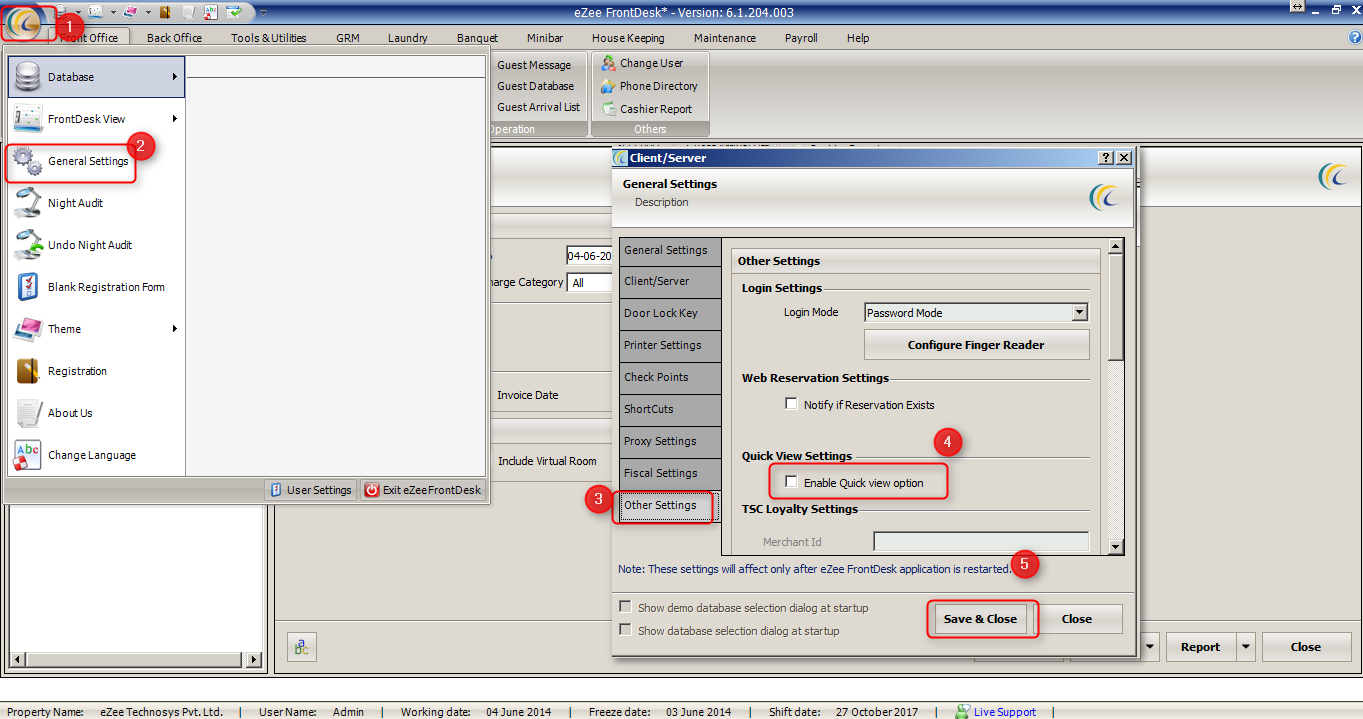
Task: Click Registration book icon in quick access toolbar
Action: (165, 12)
